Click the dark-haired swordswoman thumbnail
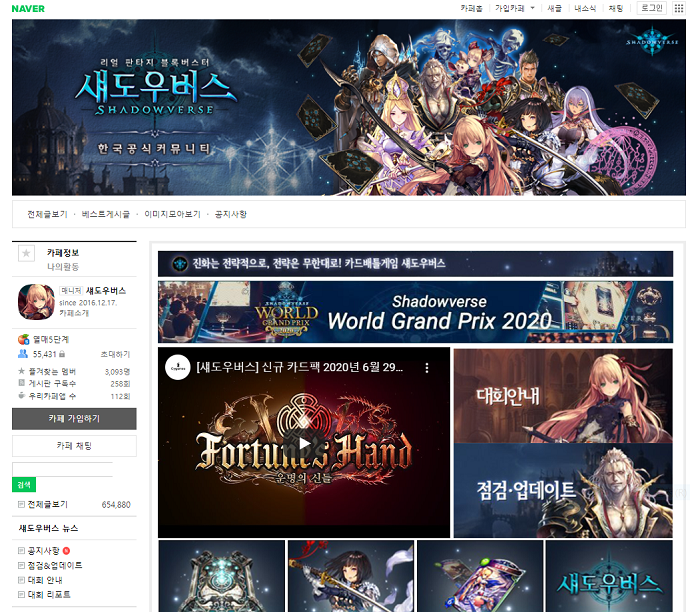 351,576
